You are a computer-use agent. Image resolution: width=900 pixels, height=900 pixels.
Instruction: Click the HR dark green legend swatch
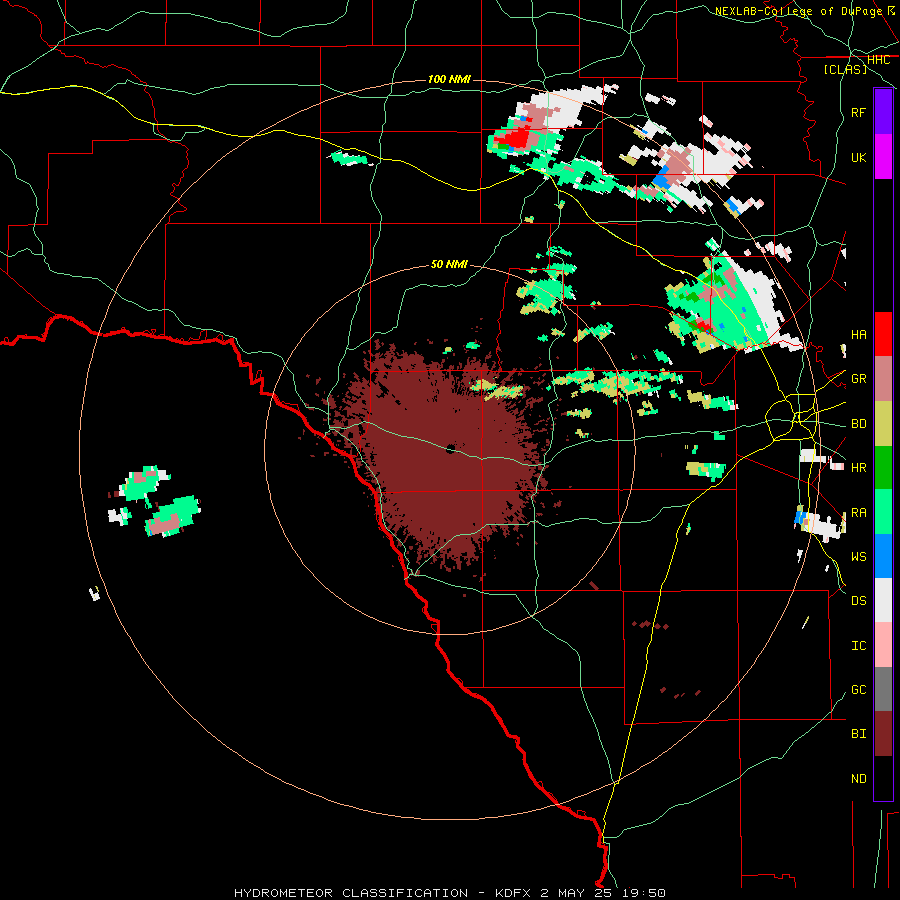[883, 468]
